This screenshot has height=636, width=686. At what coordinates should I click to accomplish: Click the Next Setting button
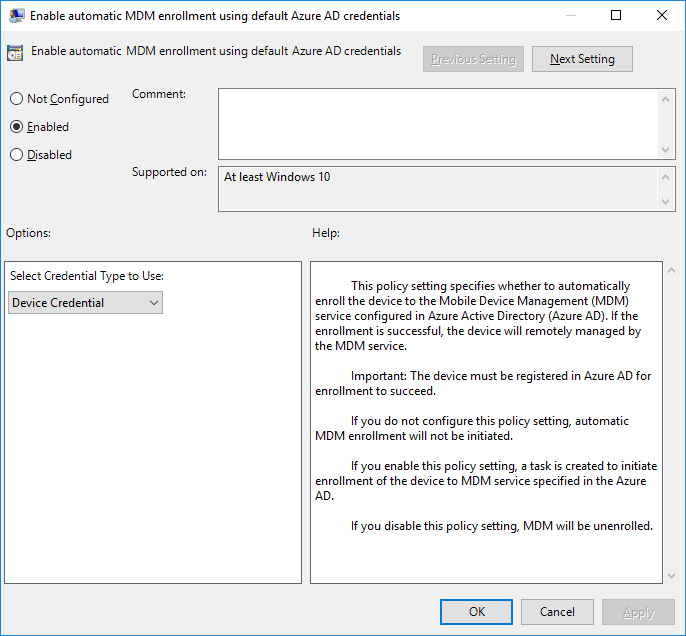tap(582, 59)
